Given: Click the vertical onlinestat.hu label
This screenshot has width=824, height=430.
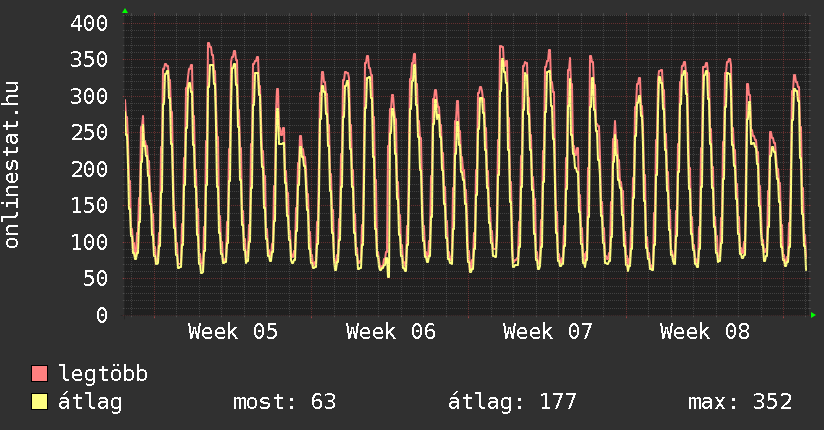Looking at the screenshot, I should [14, 165].
